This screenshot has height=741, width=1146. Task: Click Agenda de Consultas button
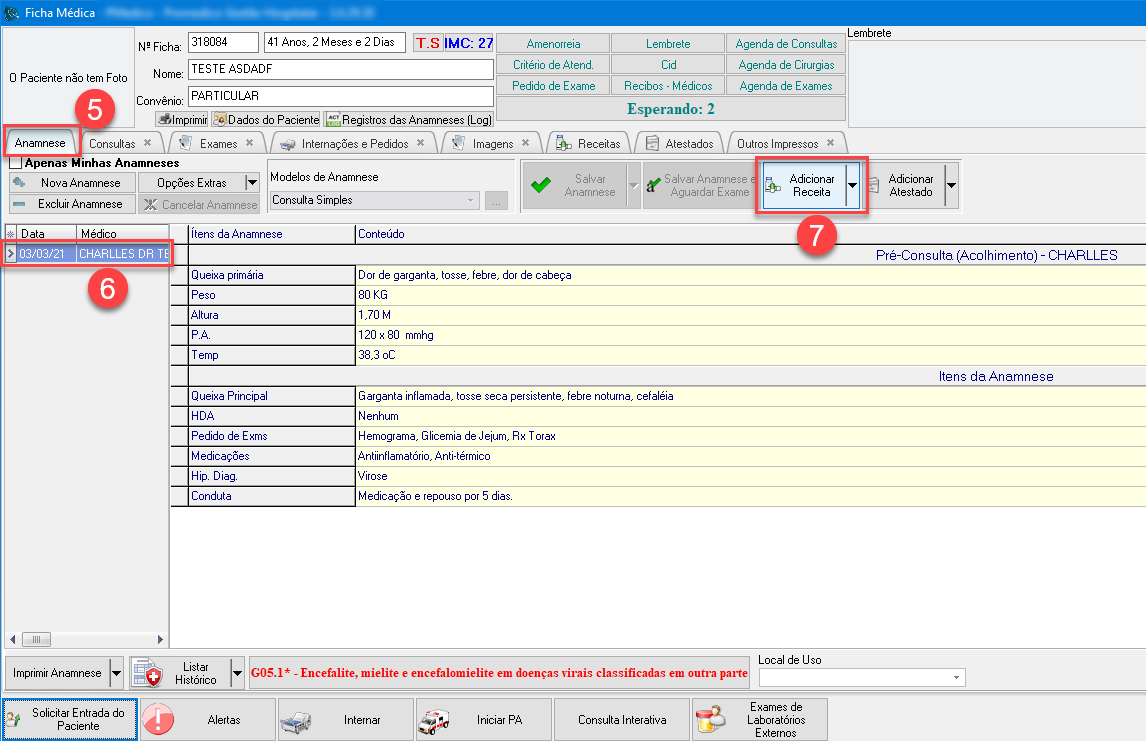786,44
